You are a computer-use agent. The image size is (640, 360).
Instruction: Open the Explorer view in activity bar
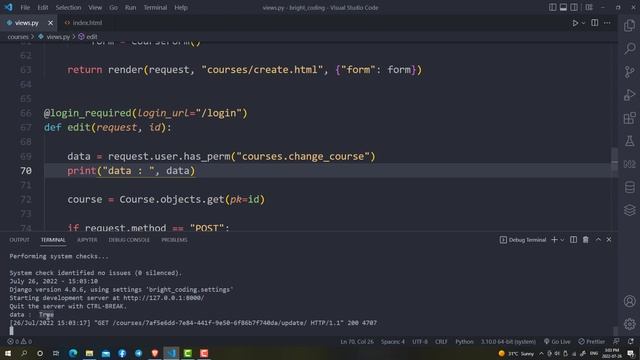(629, 25)
